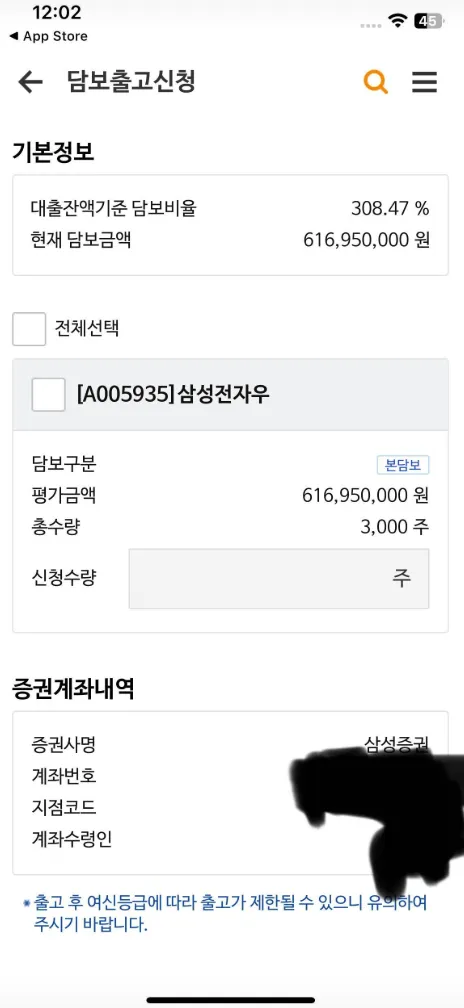
Task: Tap the [A005935]삼성전자우 header row
Action: pyautogui.click(x=231, y=395)
